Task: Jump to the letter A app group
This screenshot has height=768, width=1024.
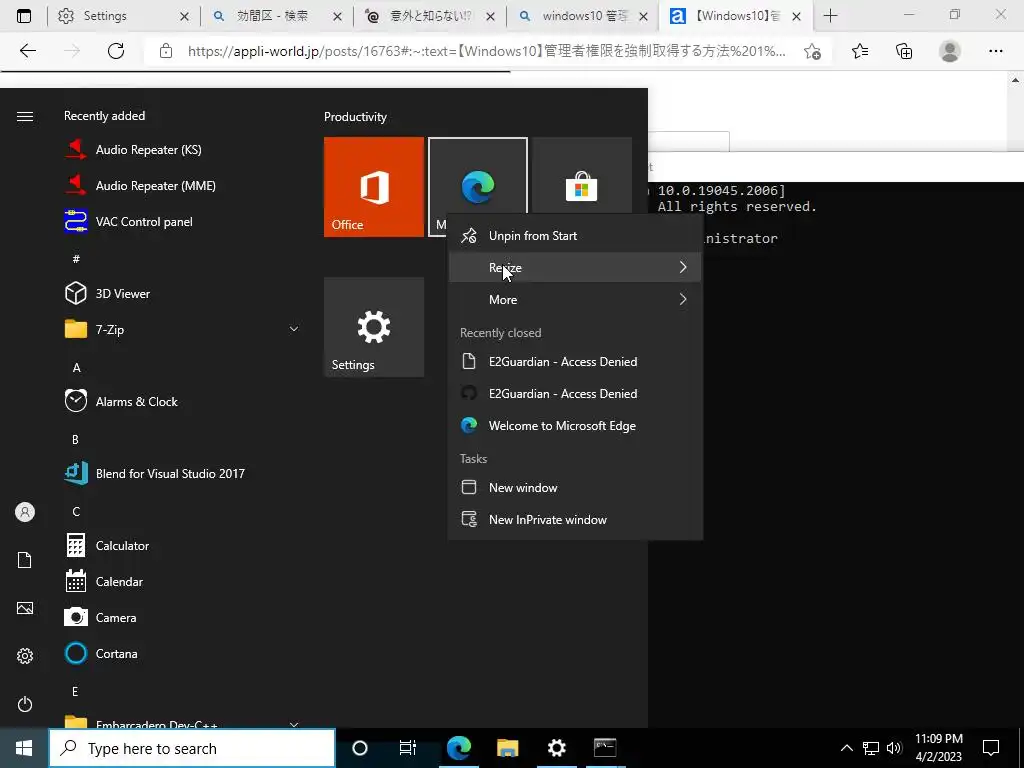Action: [76, 368]
